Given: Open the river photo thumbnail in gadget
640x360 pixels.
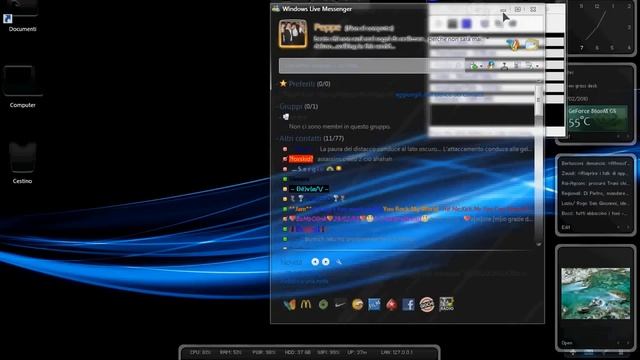Looking at the screenshot, I should [596, 293].
